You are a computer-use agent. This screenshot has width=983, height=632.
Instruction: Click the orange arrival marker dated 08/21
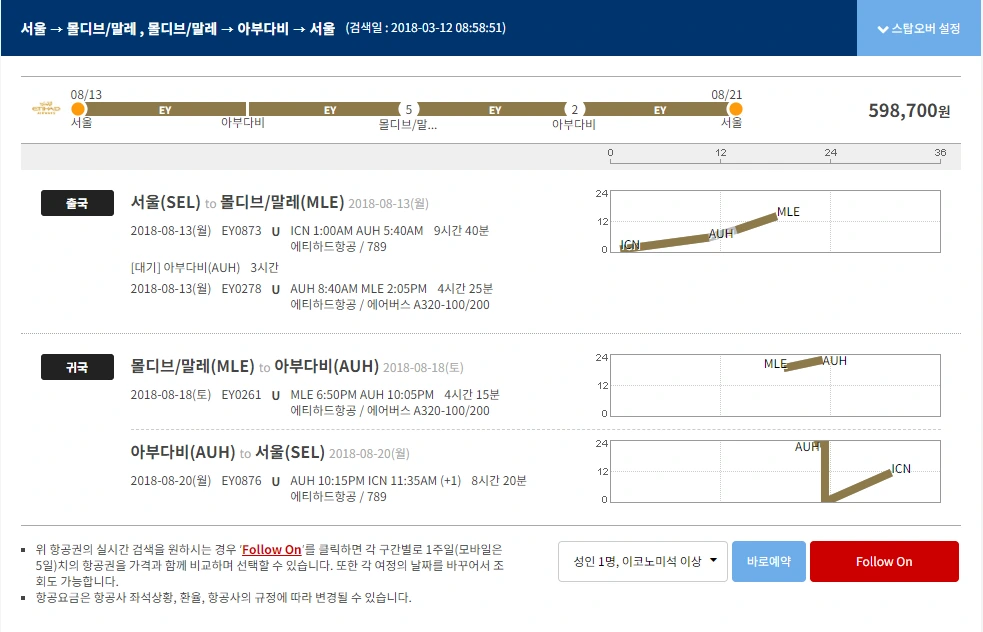tap(736, 110)
